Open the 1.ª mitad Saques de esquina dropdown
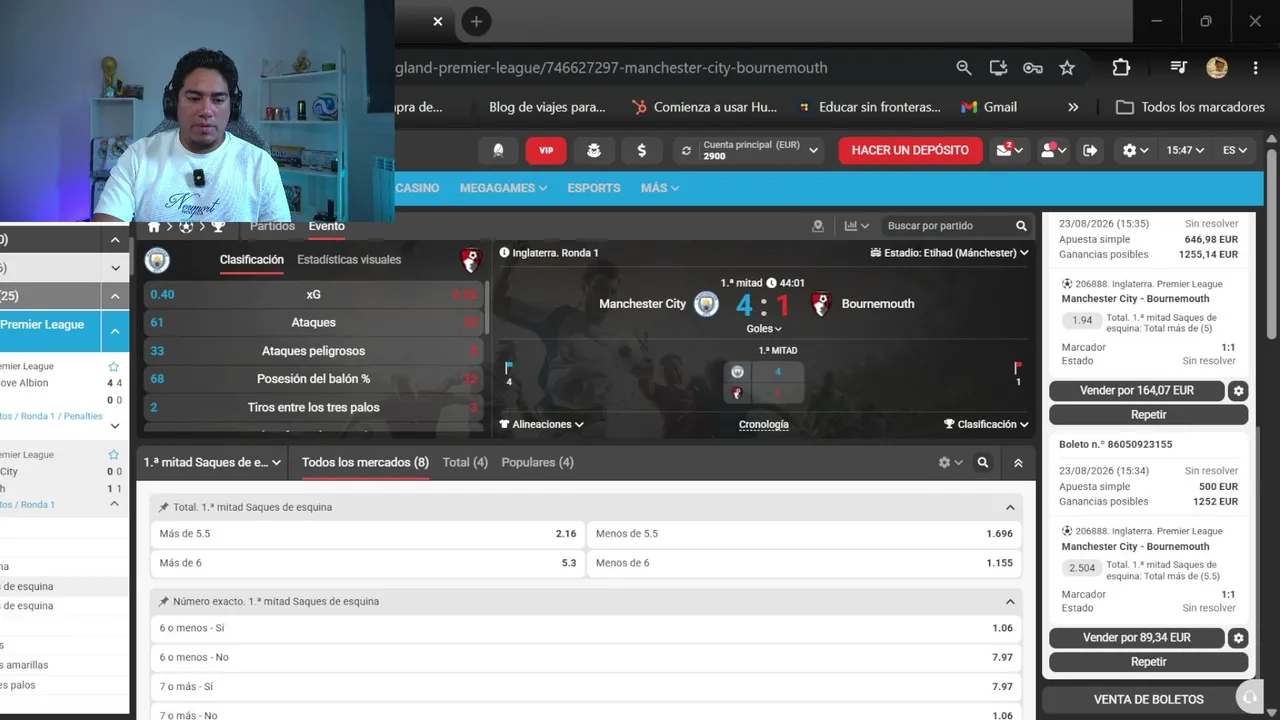 coord(213,463)
